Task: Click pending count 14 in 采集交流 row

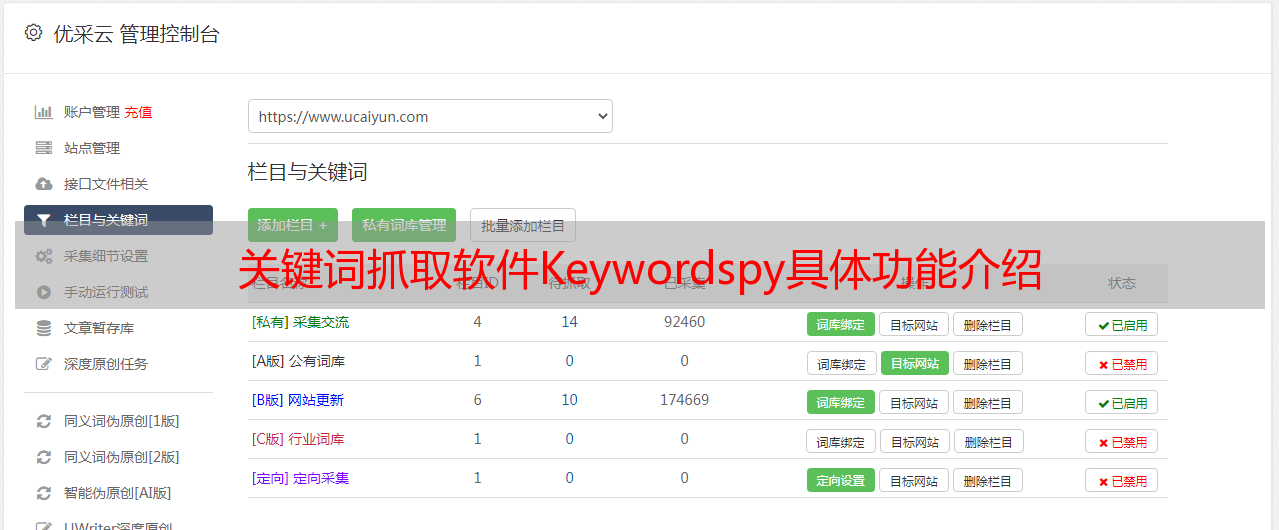Action: point(569,322)
